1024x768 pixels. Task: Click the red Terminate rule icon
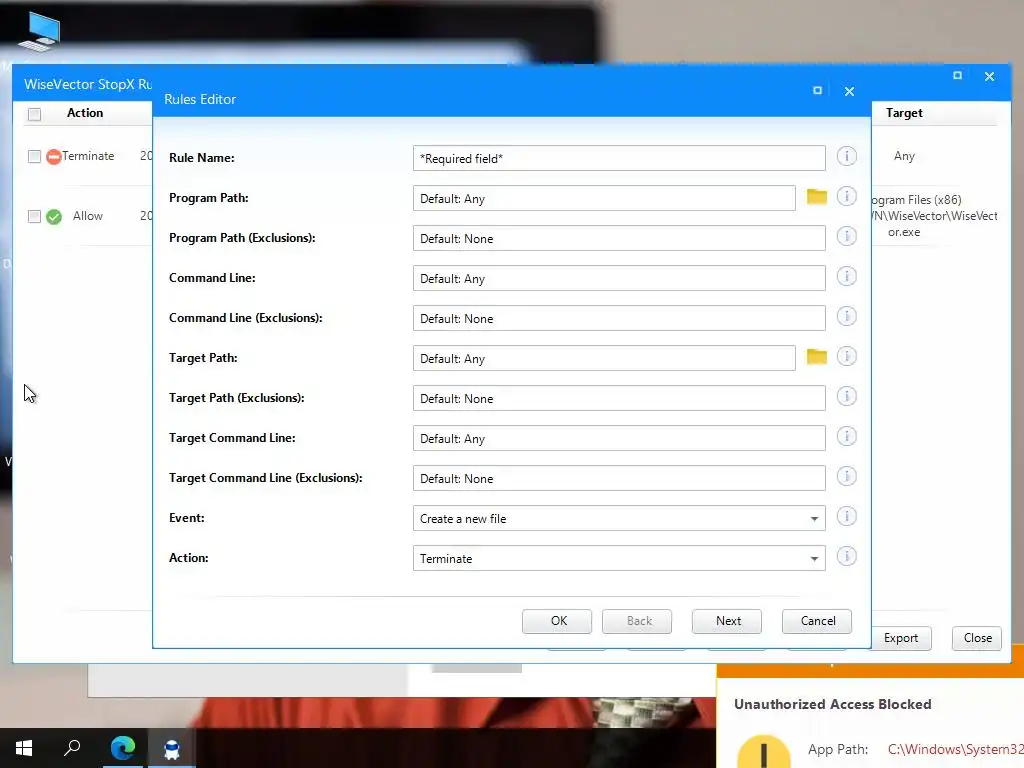point(54,157)
